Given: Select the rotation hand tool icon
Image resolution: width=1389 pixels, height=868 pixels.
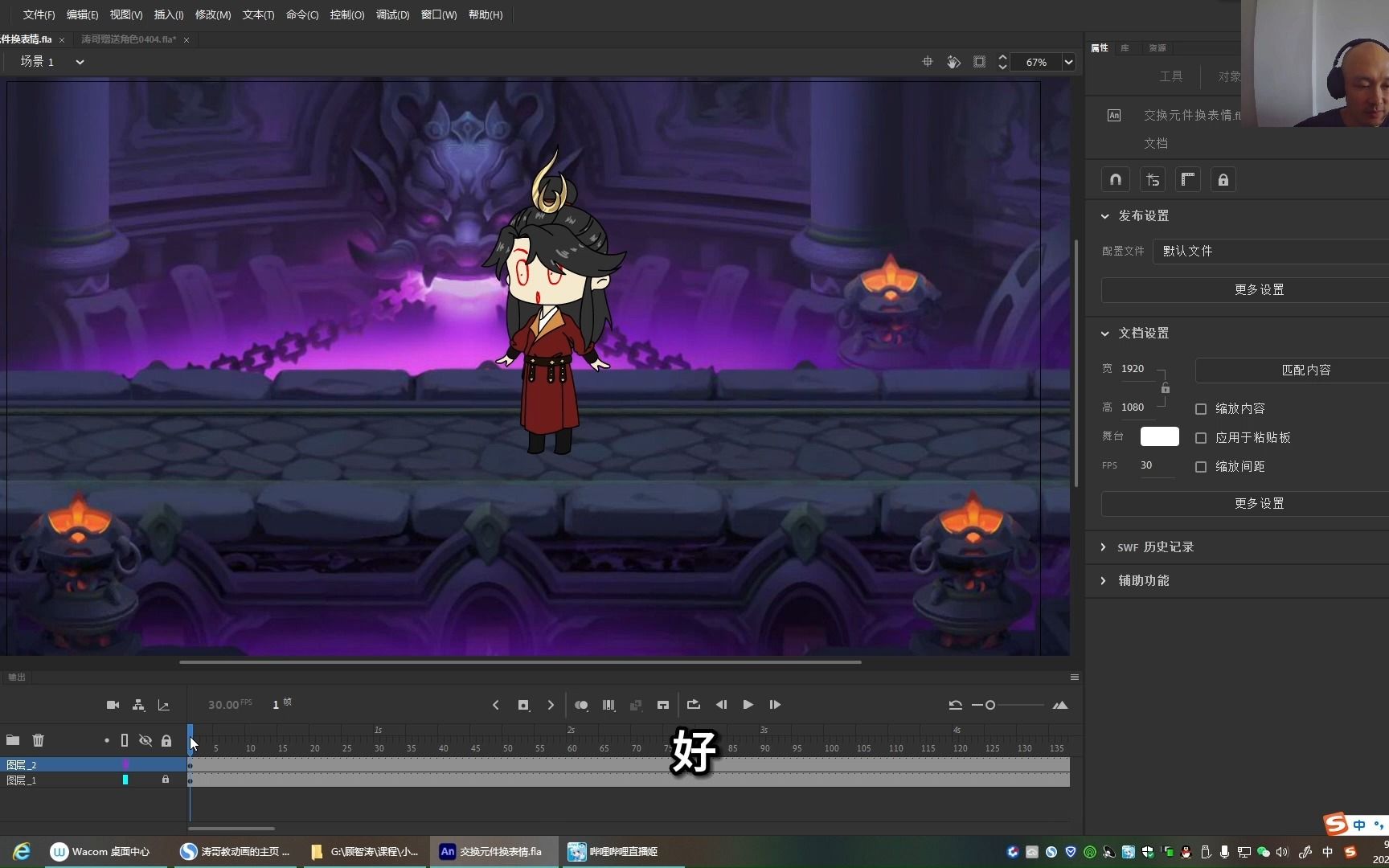Looking at the screenshot, I should click(x=953, y=62).
